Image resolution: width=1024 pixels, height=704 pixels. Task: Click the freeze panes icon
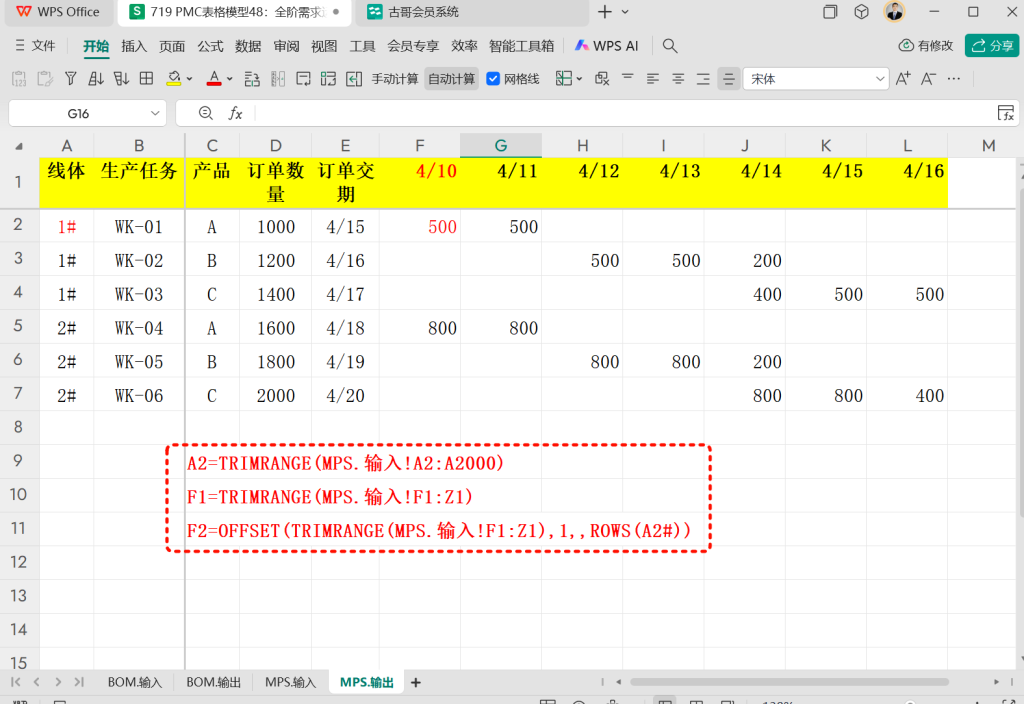tap(564, 79)
